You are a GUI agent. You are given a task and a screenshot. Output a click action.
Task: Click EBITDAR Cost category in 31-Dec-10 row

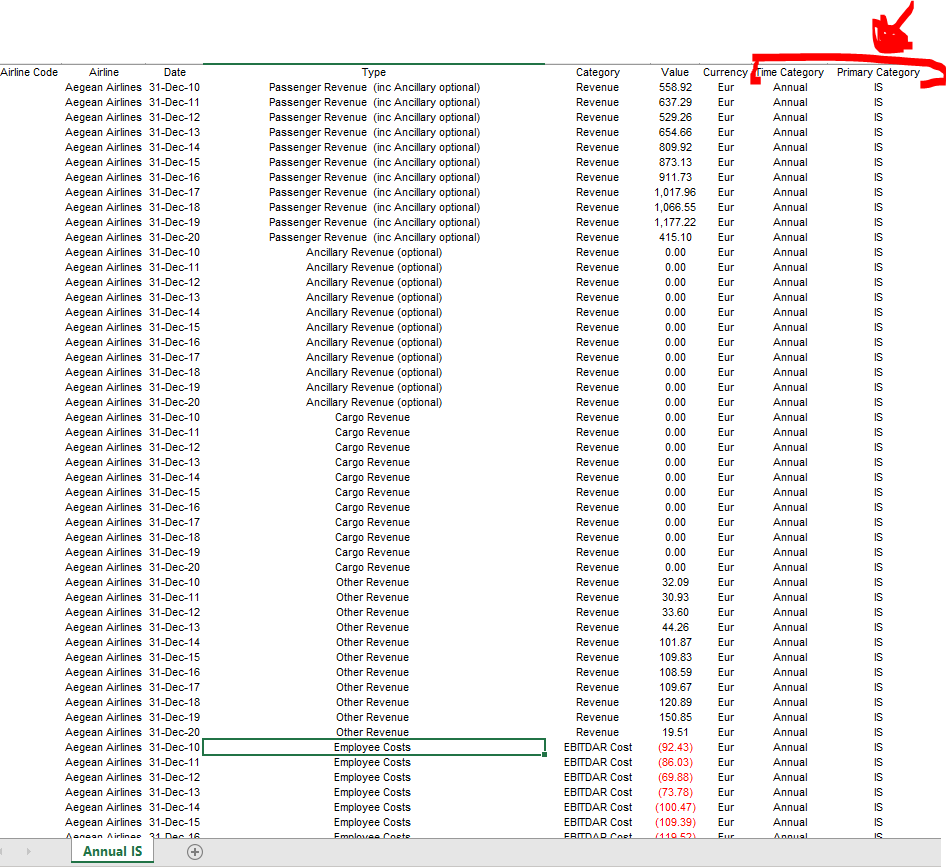[598, 748]
